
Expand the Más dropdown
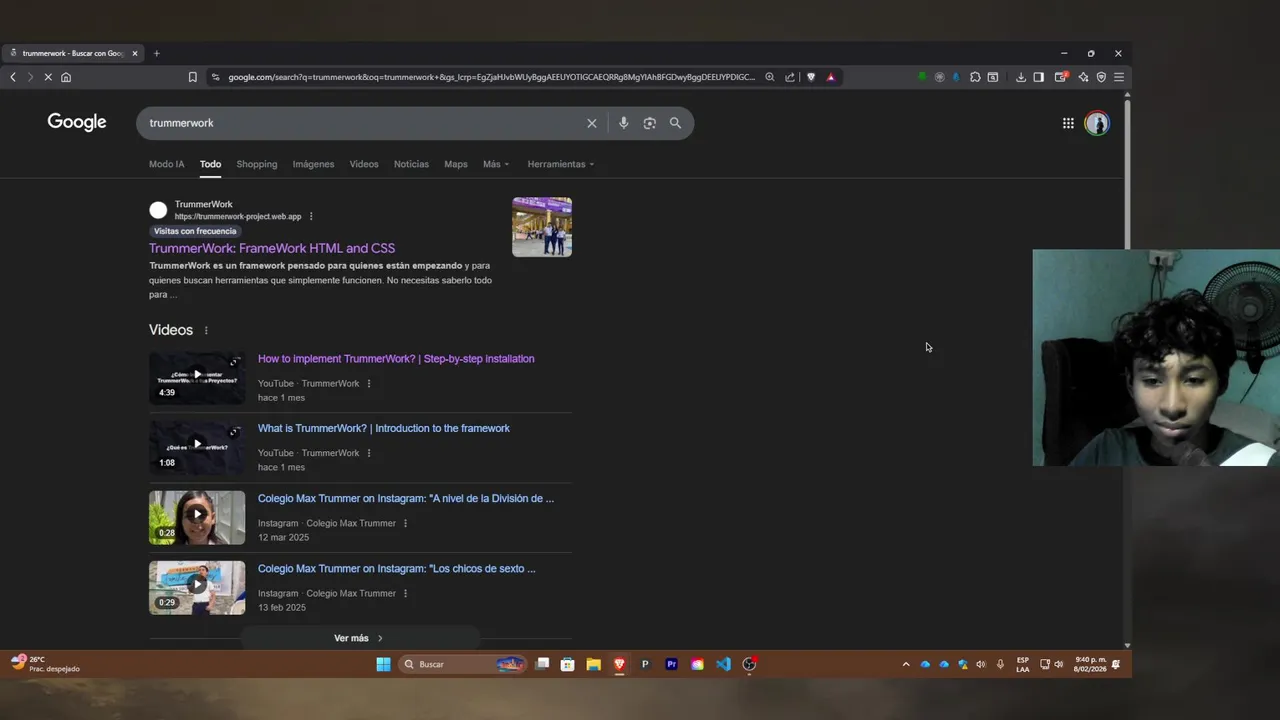click(496, 164)
